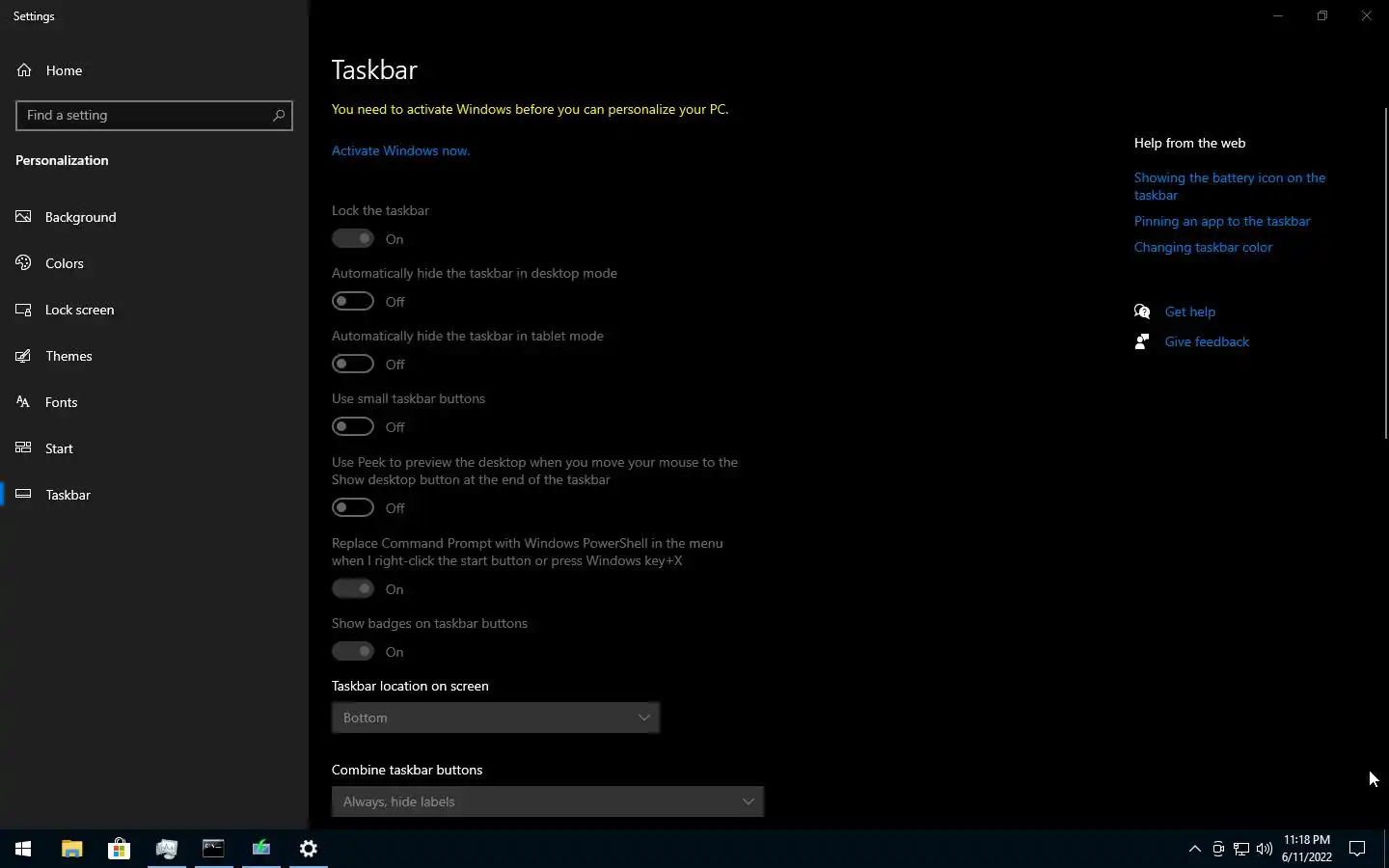Open Colors personalization page
Screen dimensions: 1389x868
pyautogui.click(x=154, y=263)
